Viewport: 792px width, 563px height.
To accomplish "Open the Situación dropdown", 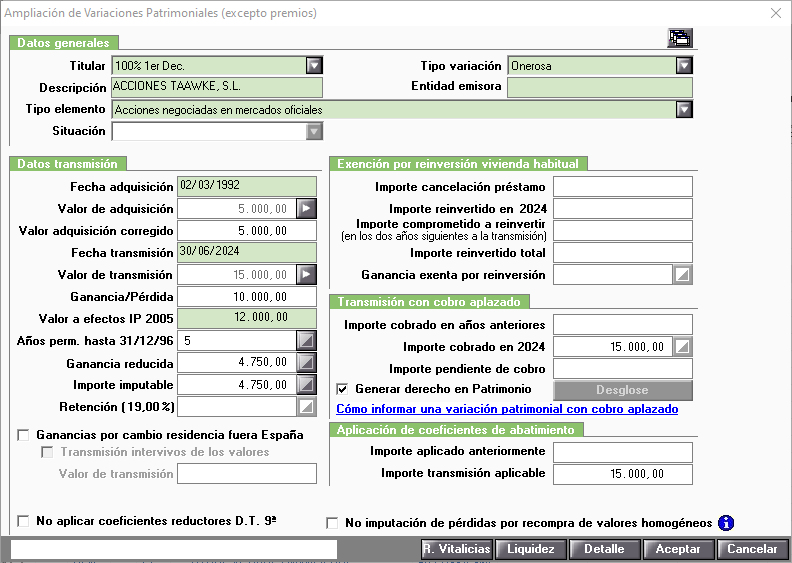I will point(314,131).
